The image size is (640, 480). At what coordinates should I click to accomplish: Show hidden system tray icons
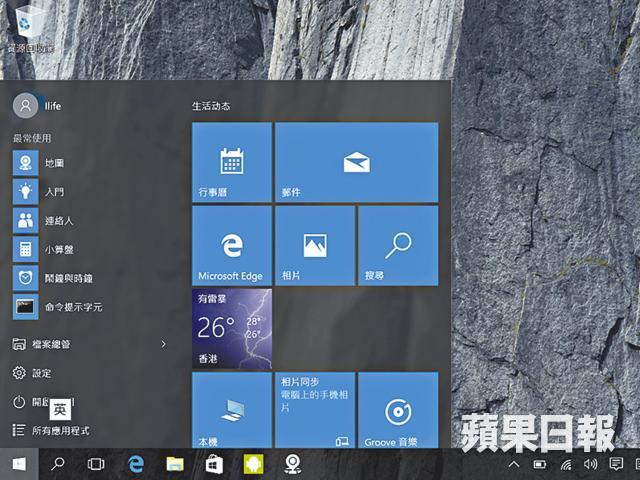514,464
